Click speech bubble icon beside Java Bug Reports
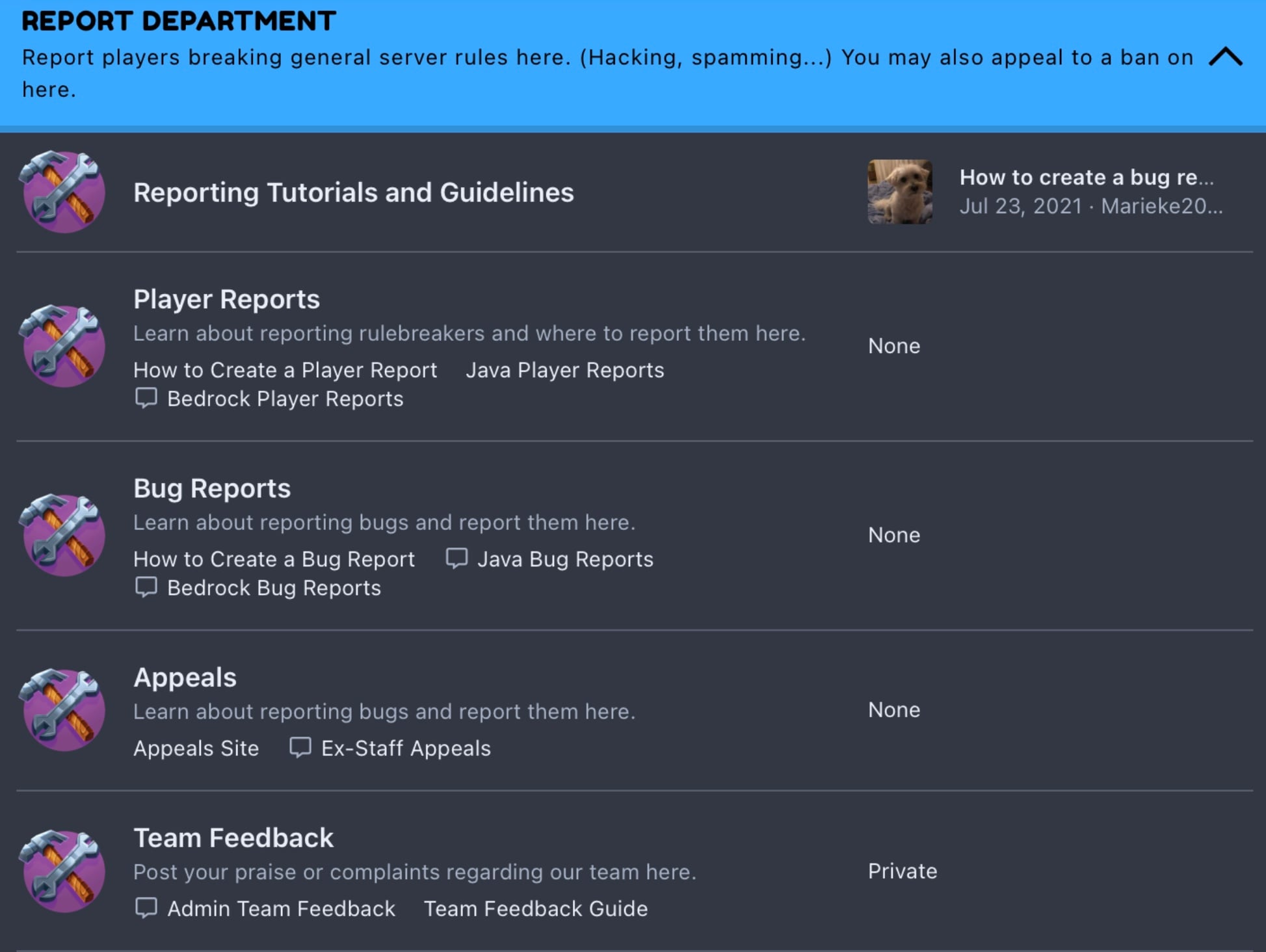1266x952 pixels. [x=456, y=559]
